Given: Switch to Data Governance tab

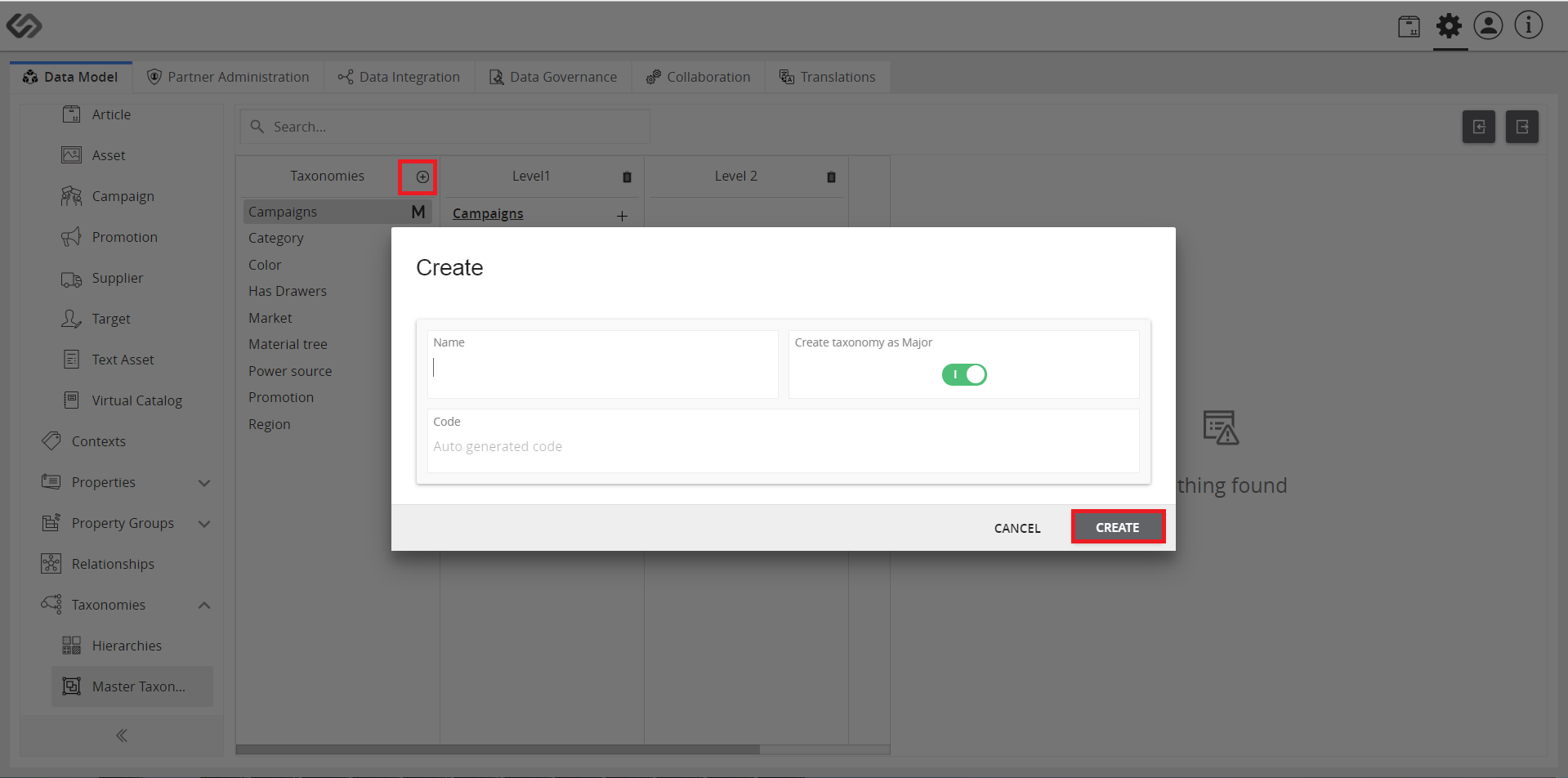Looking at the screenshot, I should 553,77.
